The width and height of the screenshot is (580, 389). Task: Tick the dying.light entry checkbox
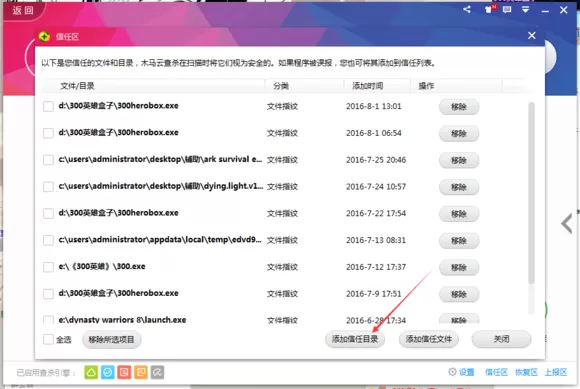(48, 187)
